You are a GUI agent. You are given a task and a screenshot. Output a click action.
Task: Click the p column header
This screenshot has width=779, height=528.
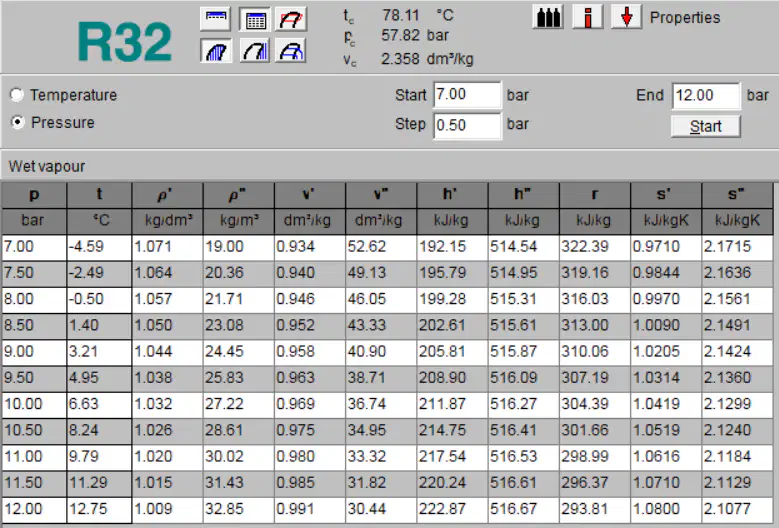pyautogui.click(x=34, y=195)
